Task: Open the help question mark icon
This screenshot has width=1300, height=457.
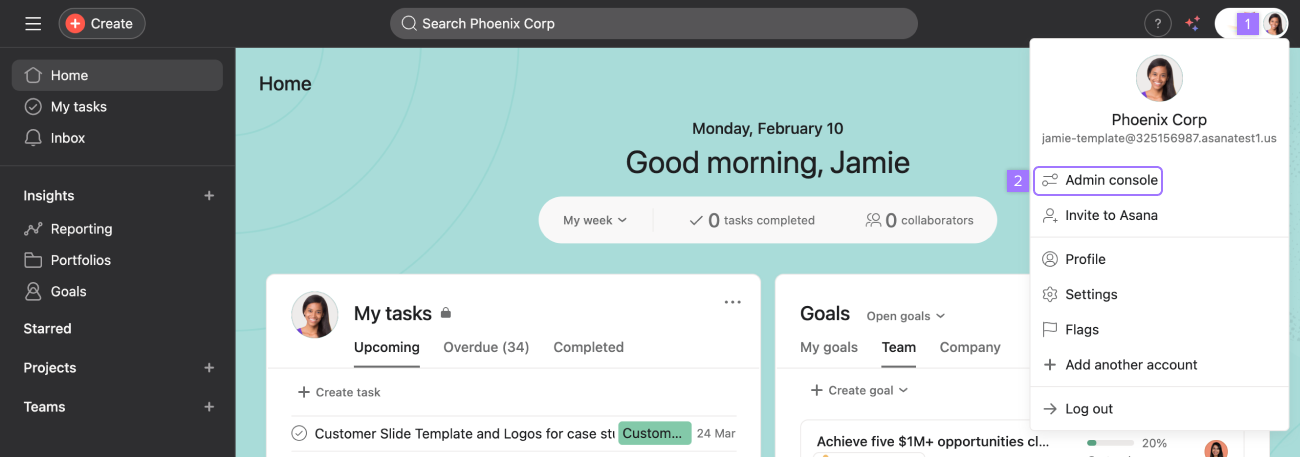Action: [x=1157, y=23]
